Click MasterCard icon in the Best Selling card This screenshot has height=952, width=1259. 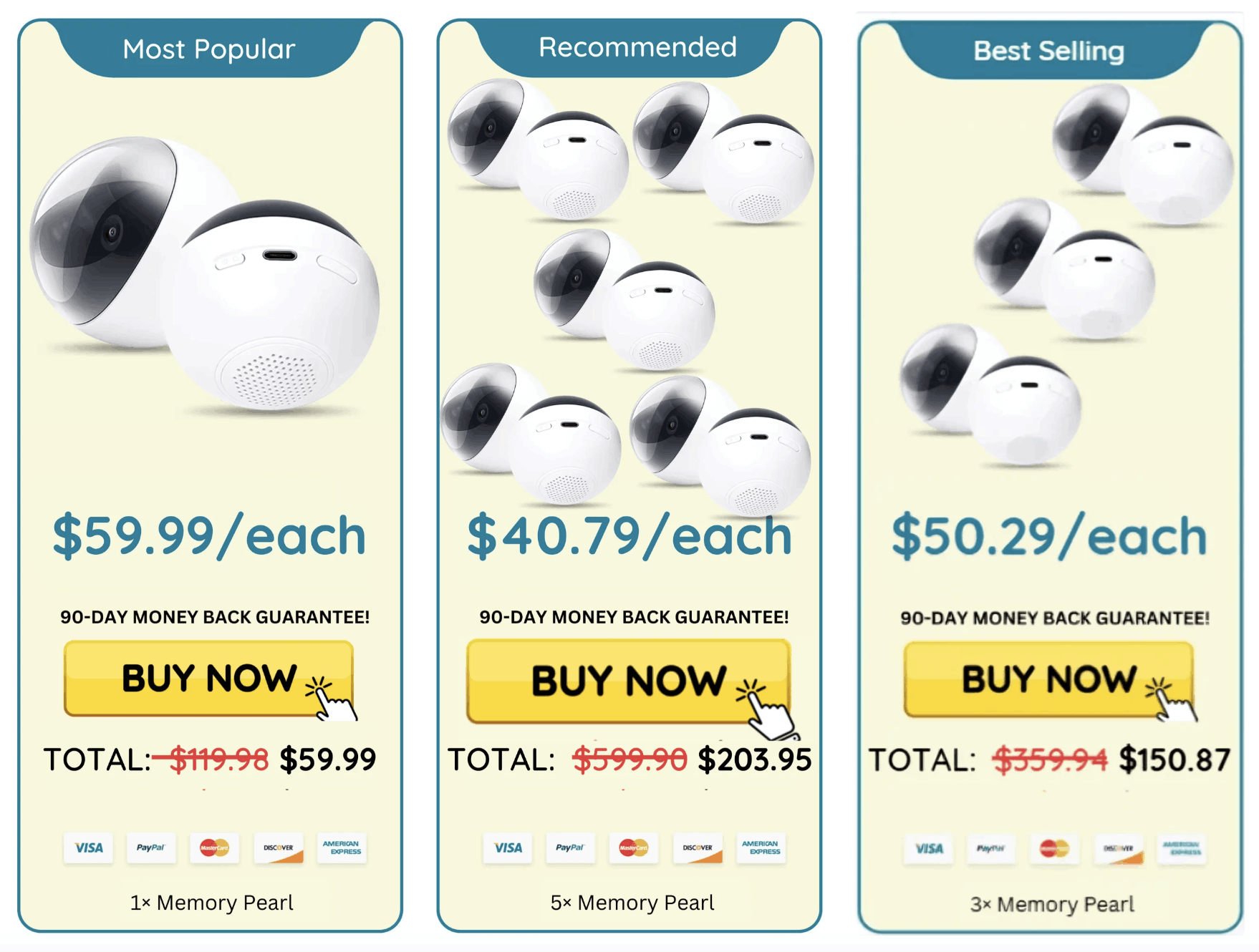[x=1054, y=849]
